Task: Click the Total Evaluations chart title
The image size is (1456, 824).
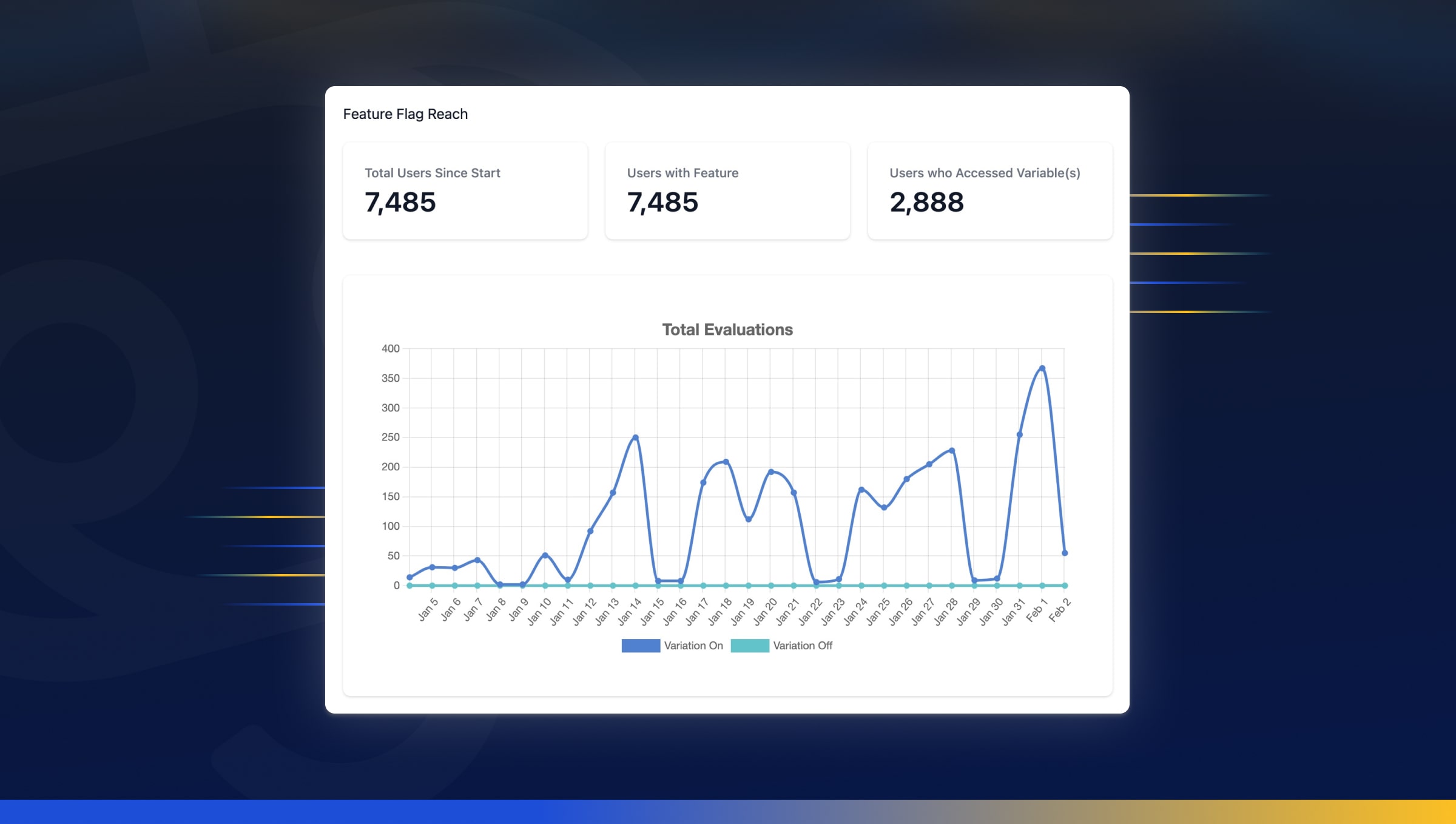Action: point(727,329)
